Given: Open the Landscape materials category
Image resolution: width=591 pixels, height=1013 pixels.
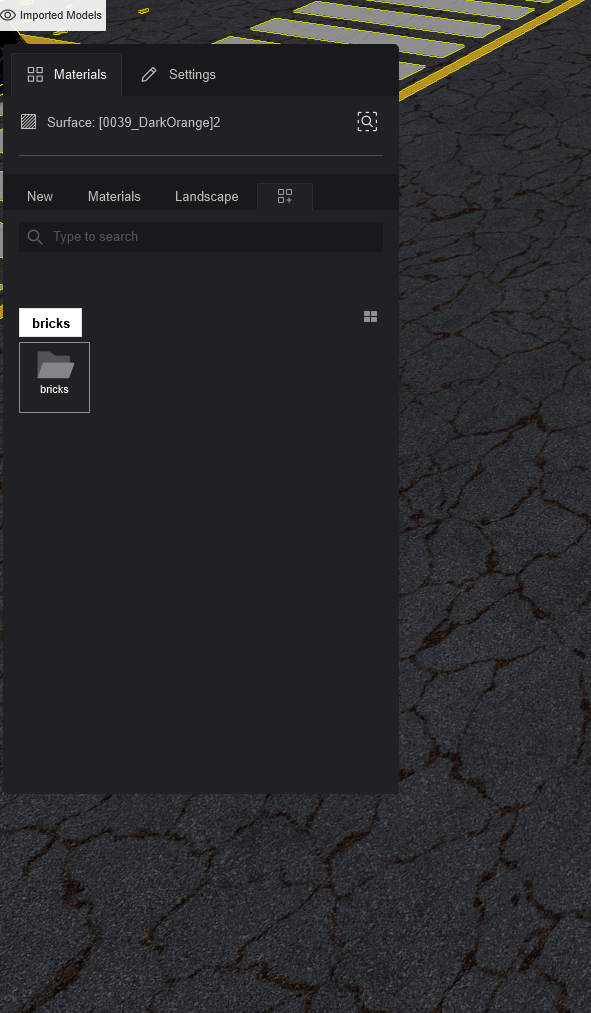Looking at the screenshot, I should click(207, 196).
